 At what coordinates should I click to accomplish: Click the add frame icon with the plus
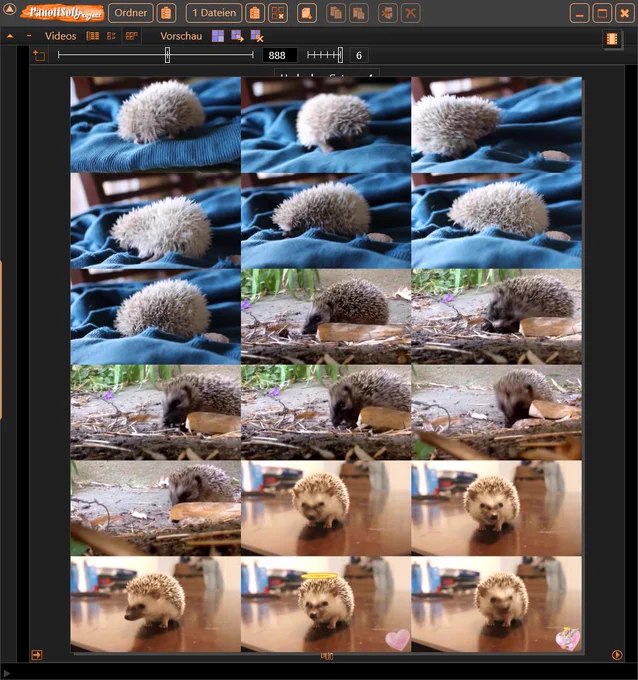39,56
